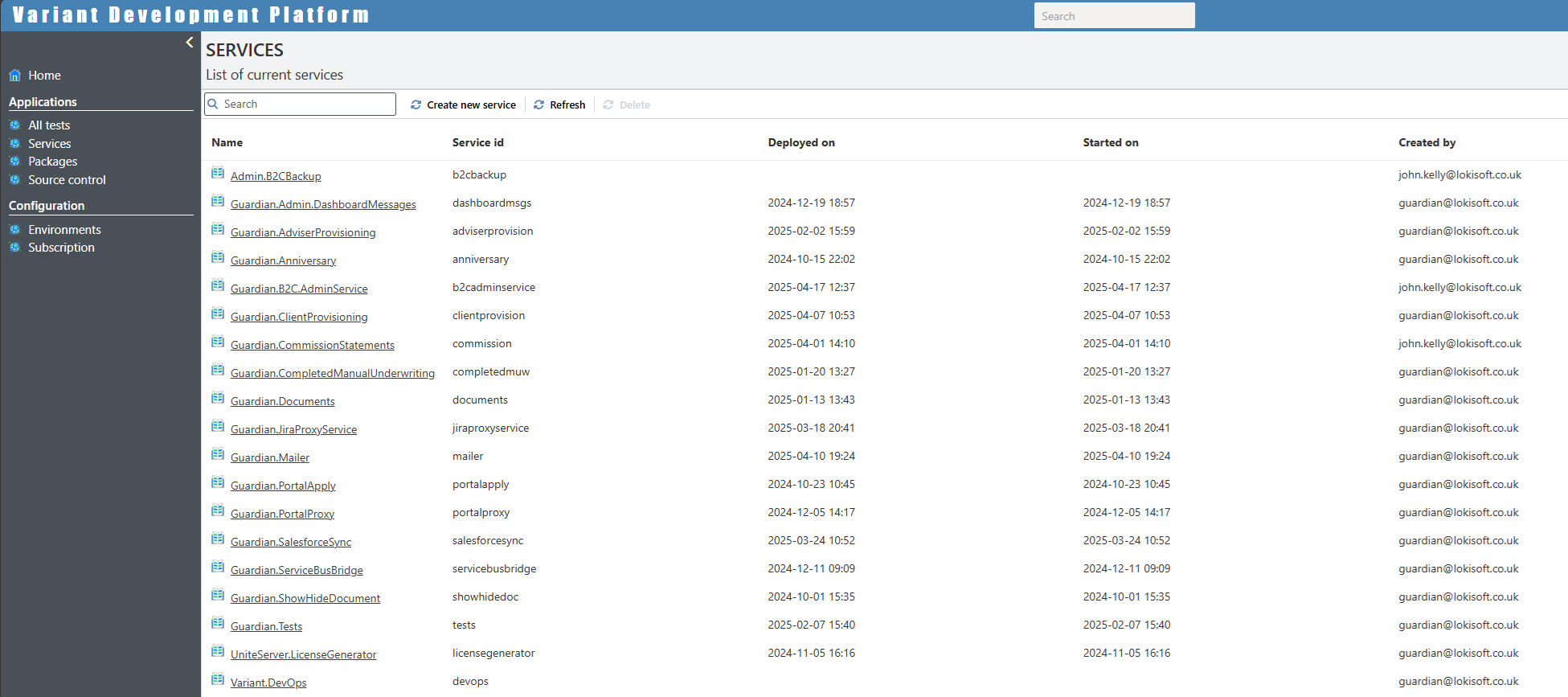Click the icon beside All tests
Viewport: 1568px width, 697px height.
pyautogui.click(x=14, y=125)
